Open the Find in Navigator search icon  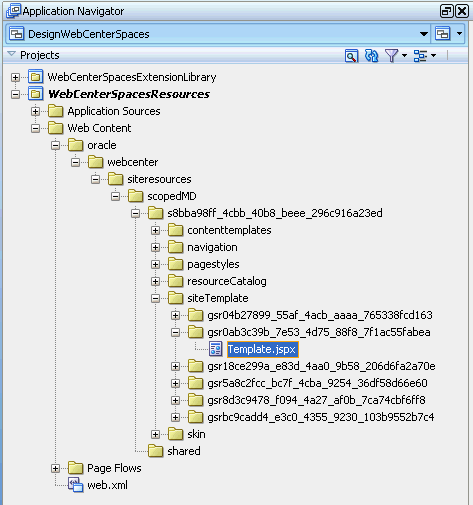click(351, 56)
